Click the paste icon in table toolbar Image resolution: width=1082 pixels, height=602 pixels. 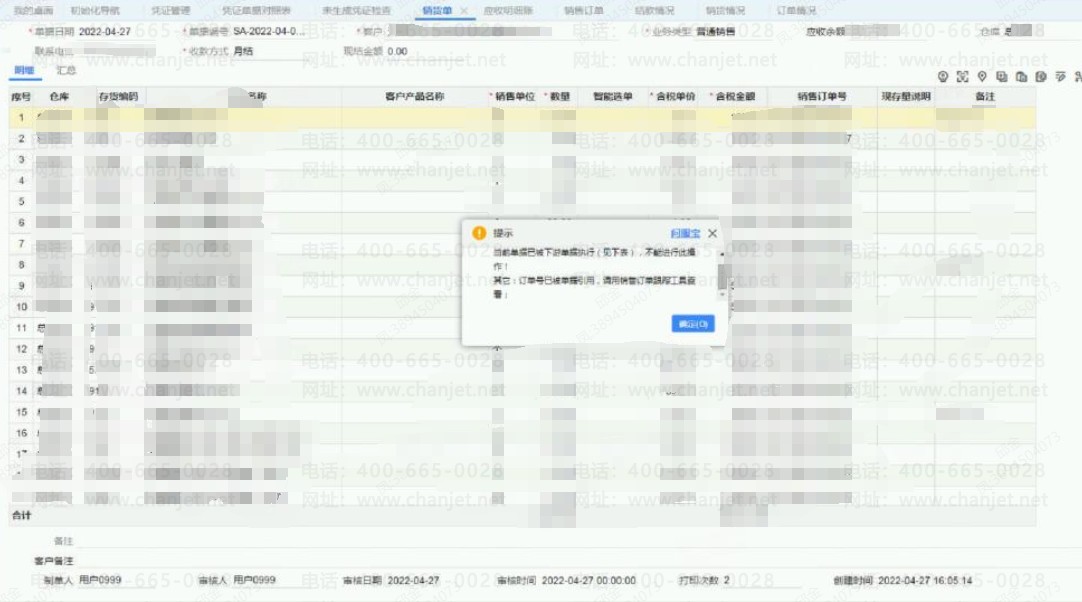[1021, 77]
